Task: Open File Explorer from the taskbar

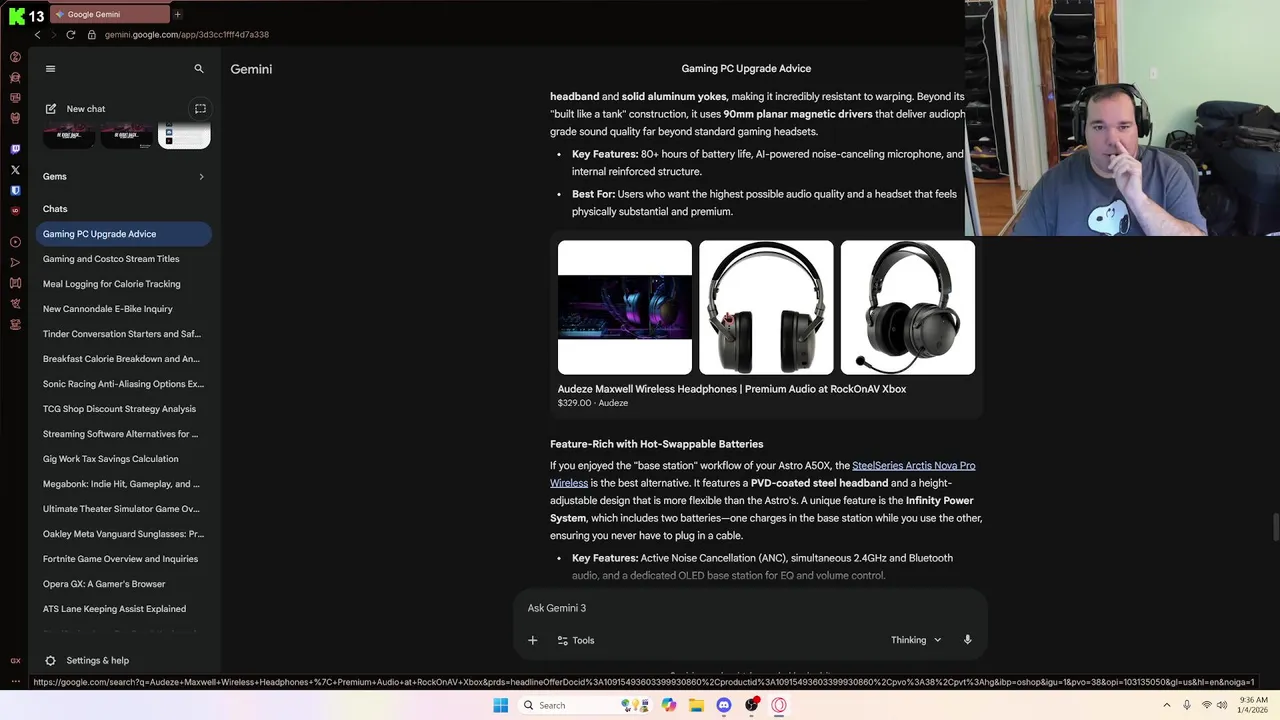Action: click(x=696, y=705)
